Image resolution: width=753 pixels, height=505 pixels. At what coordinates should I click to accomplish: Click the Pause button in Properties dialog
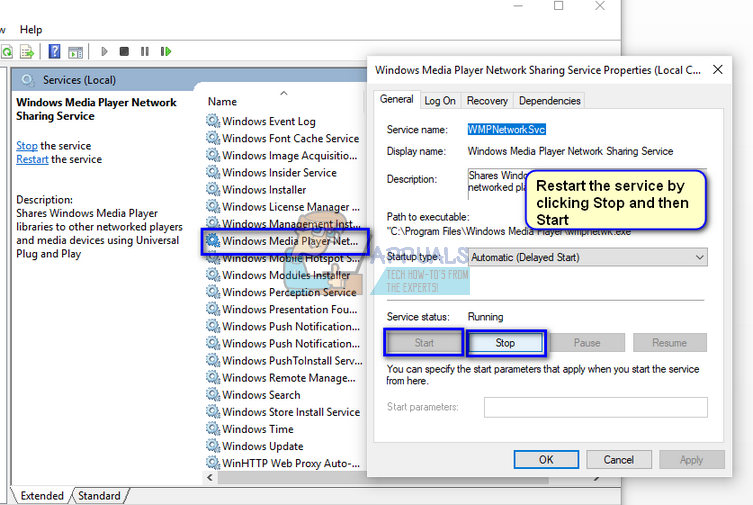[587, 343]
